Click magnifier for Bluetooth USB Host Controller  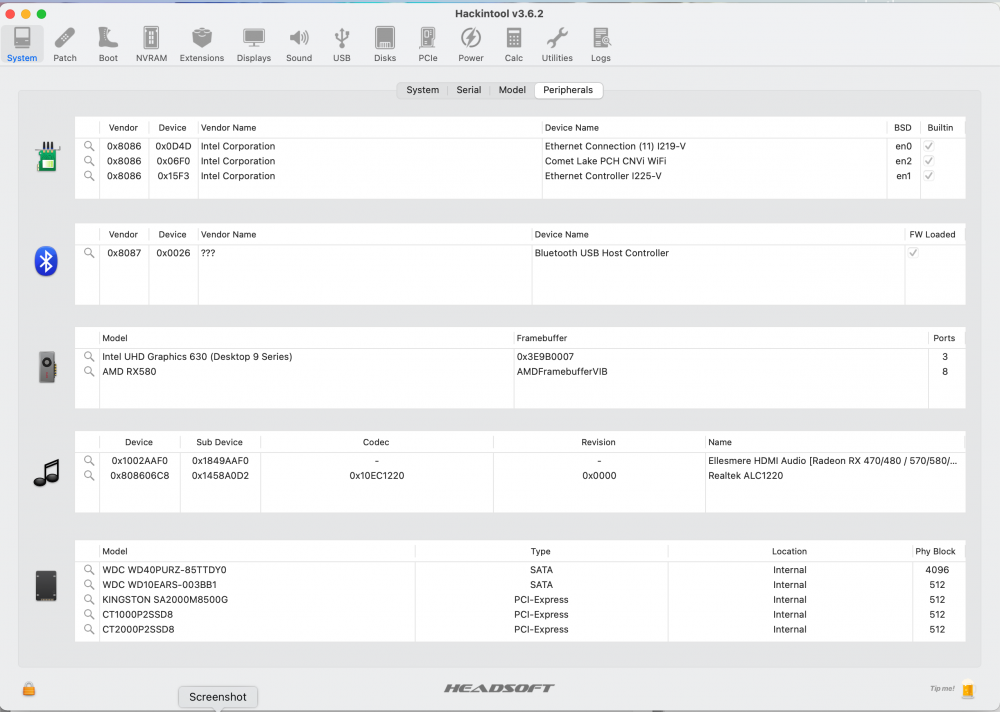tap(89, 253)
